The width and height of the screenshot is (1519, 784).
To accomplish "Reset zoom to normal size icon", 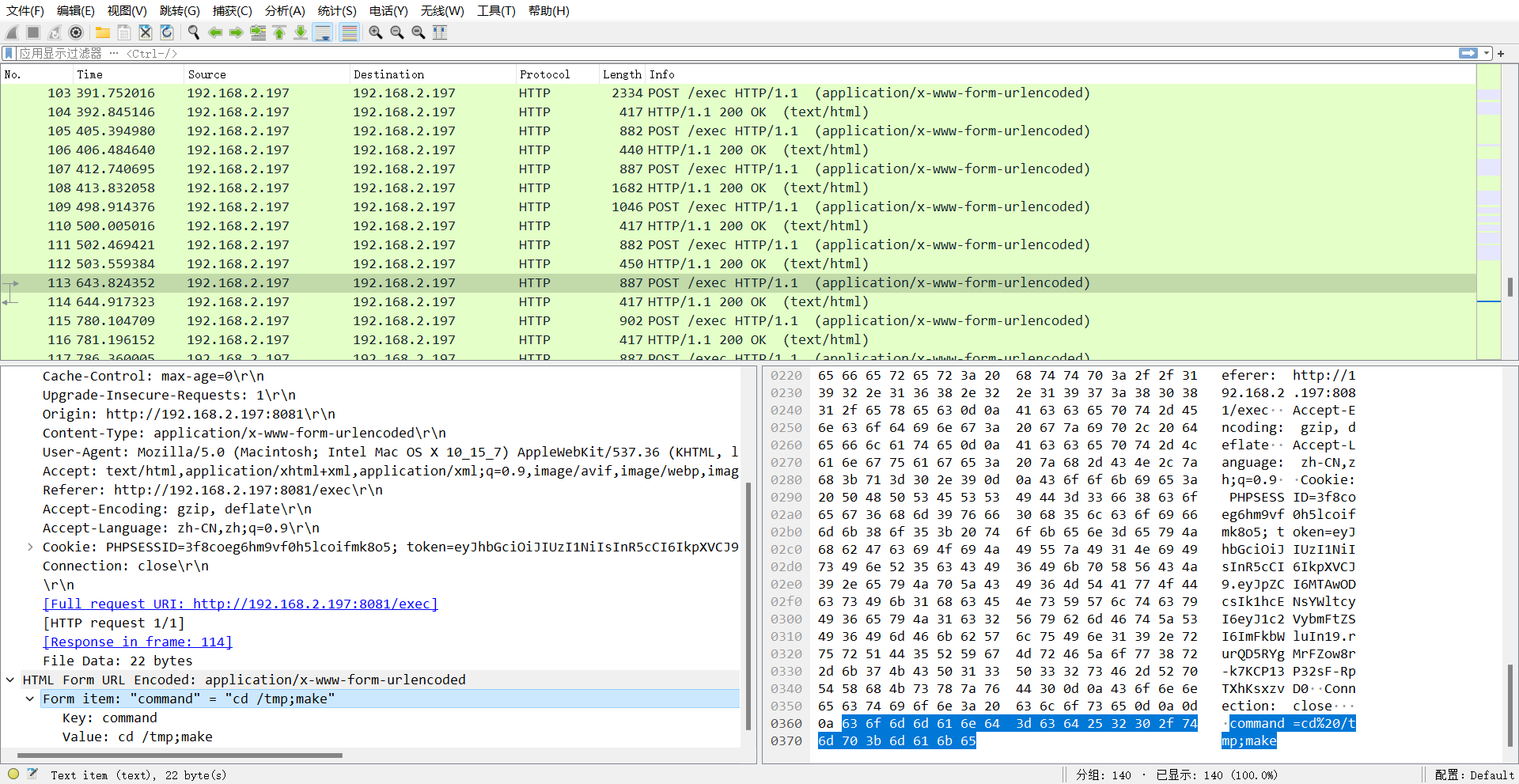I will (x=419, y=32).
